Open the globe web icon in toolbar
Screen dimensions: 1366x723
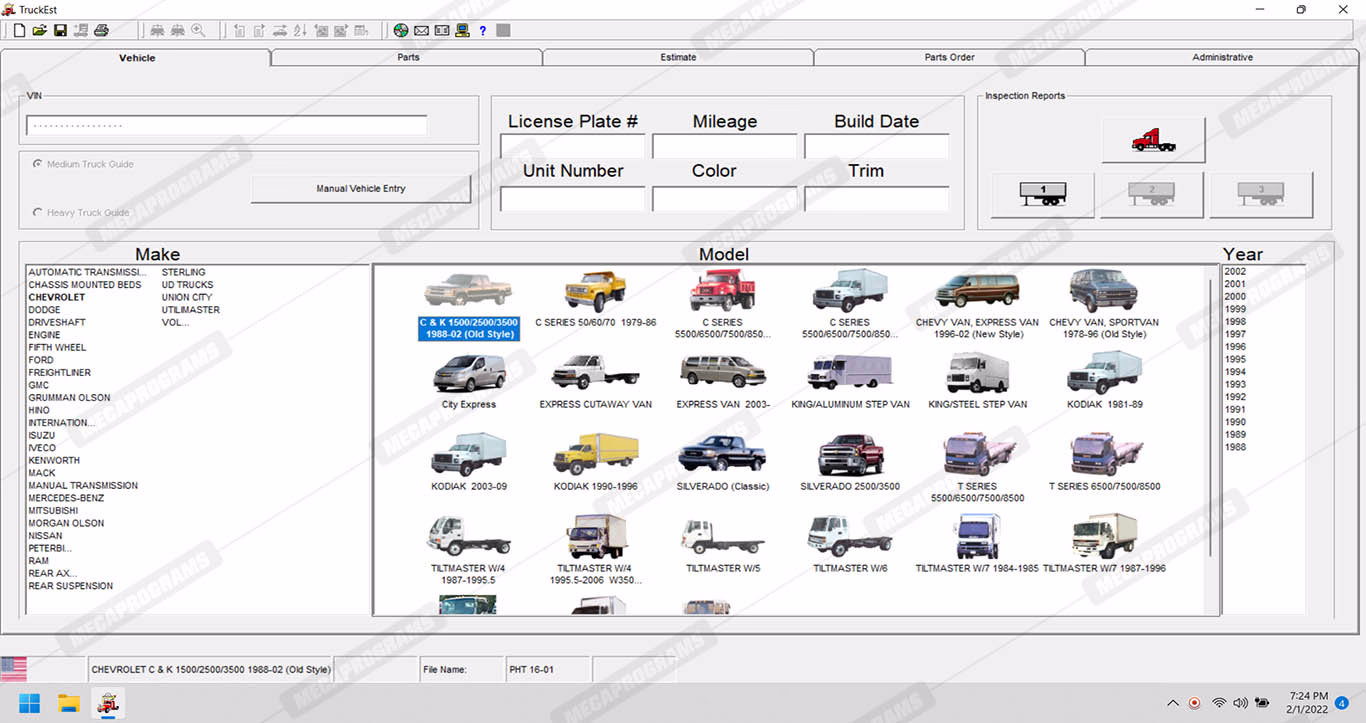[401, 31]
